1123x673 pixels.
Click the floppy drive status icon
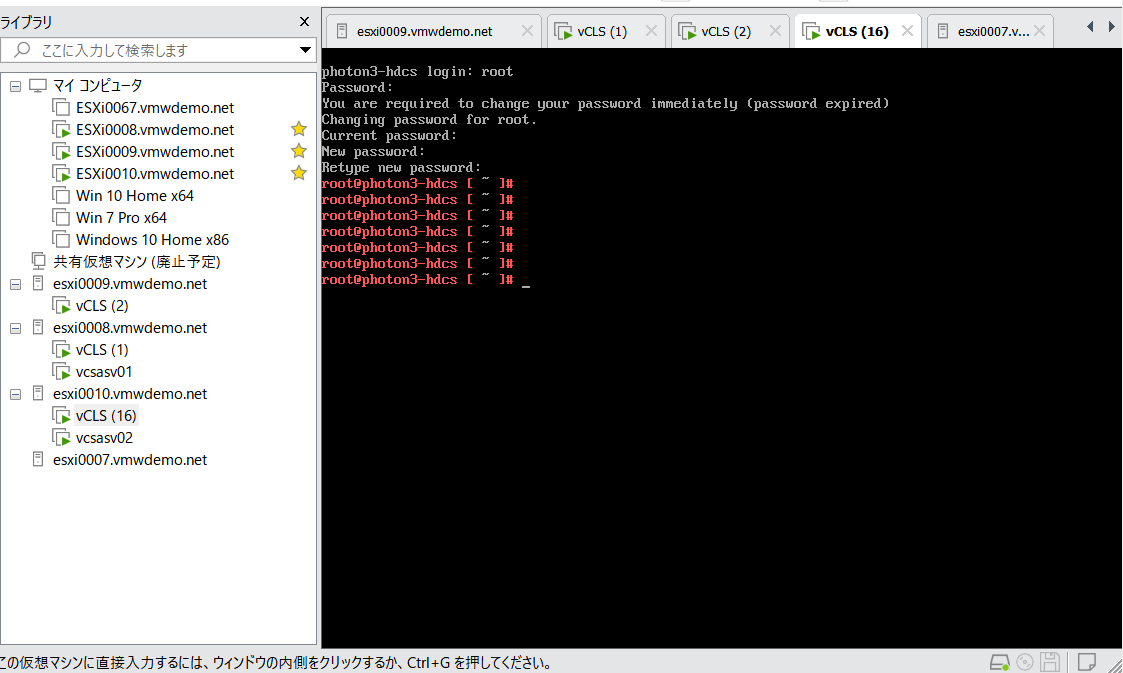(1050, 662)
